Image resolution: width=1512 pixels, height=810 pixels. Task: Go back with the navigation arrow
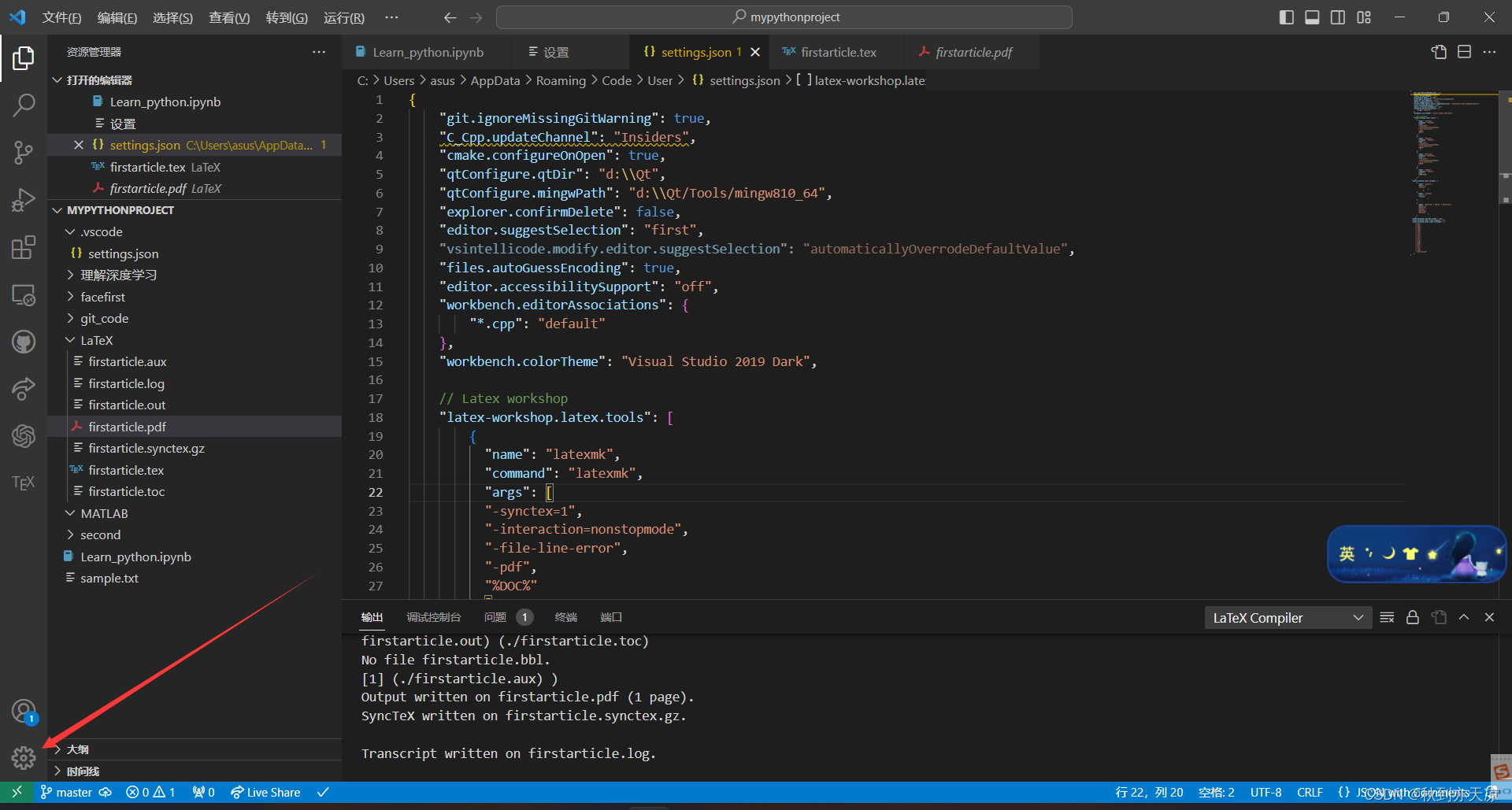coord(450,17)
